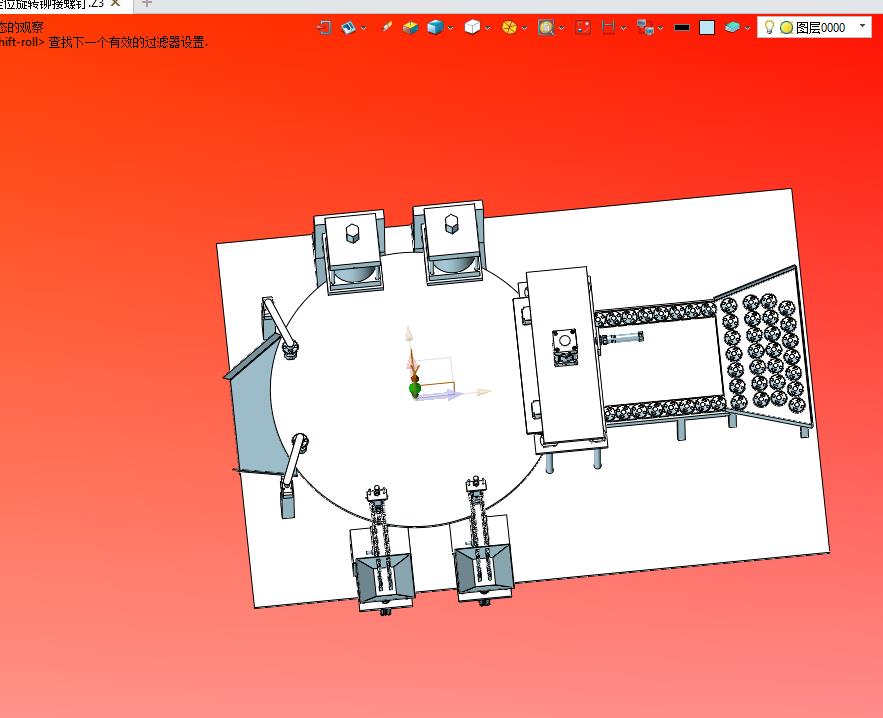Click the red H-shaped toolbar icon

pos(608,27)
